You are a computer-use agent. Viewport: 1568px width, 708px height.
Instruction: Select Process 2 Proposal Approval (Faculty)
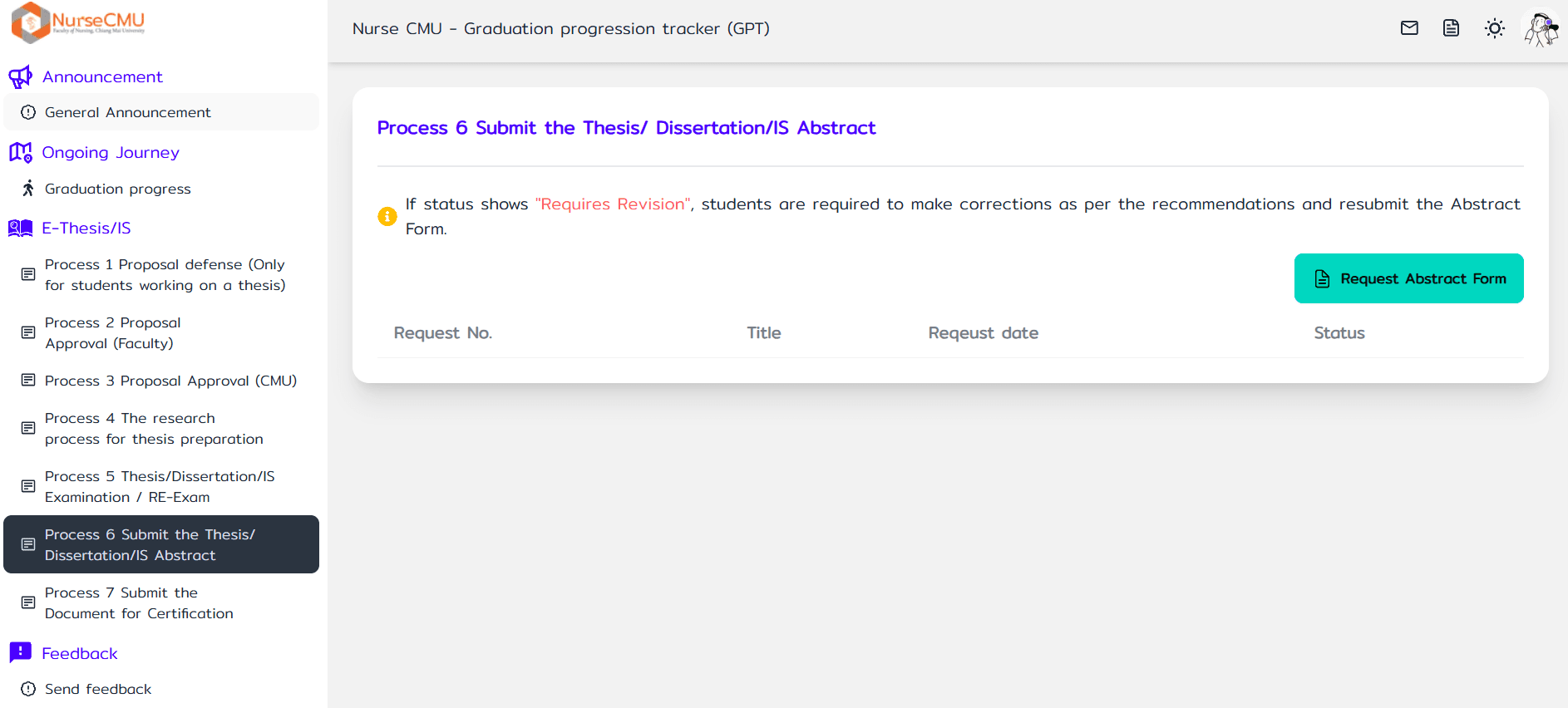click(113, 333)
